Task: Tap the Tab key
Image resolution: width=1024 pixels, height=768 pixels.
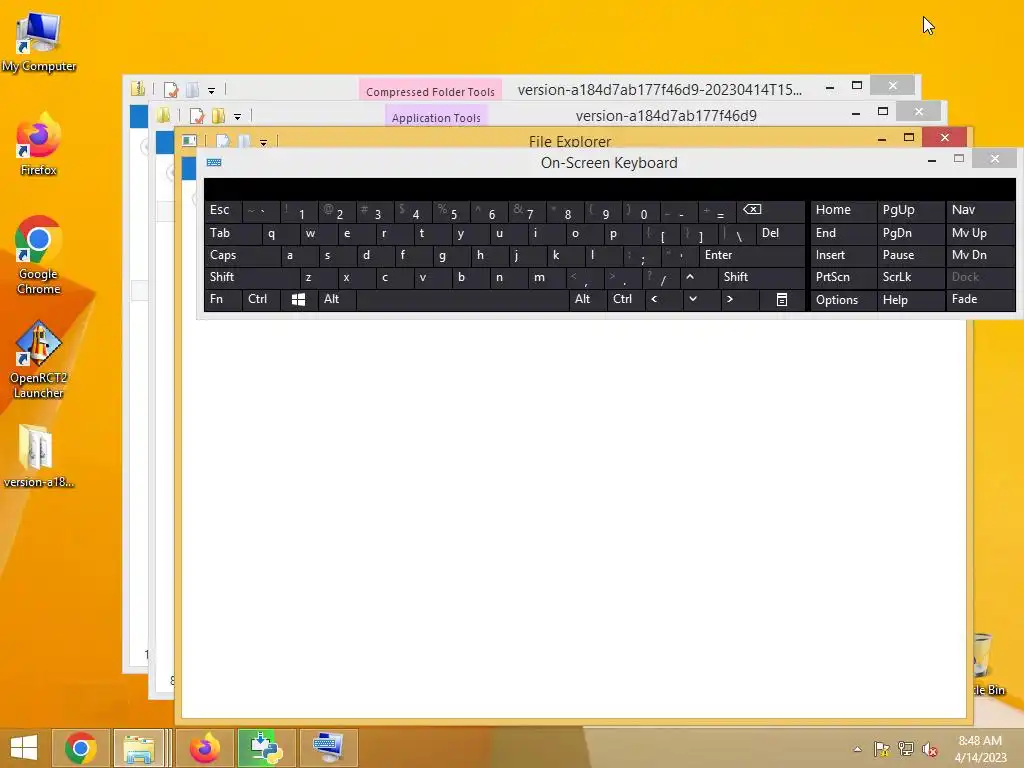Action: pos(233,233)
